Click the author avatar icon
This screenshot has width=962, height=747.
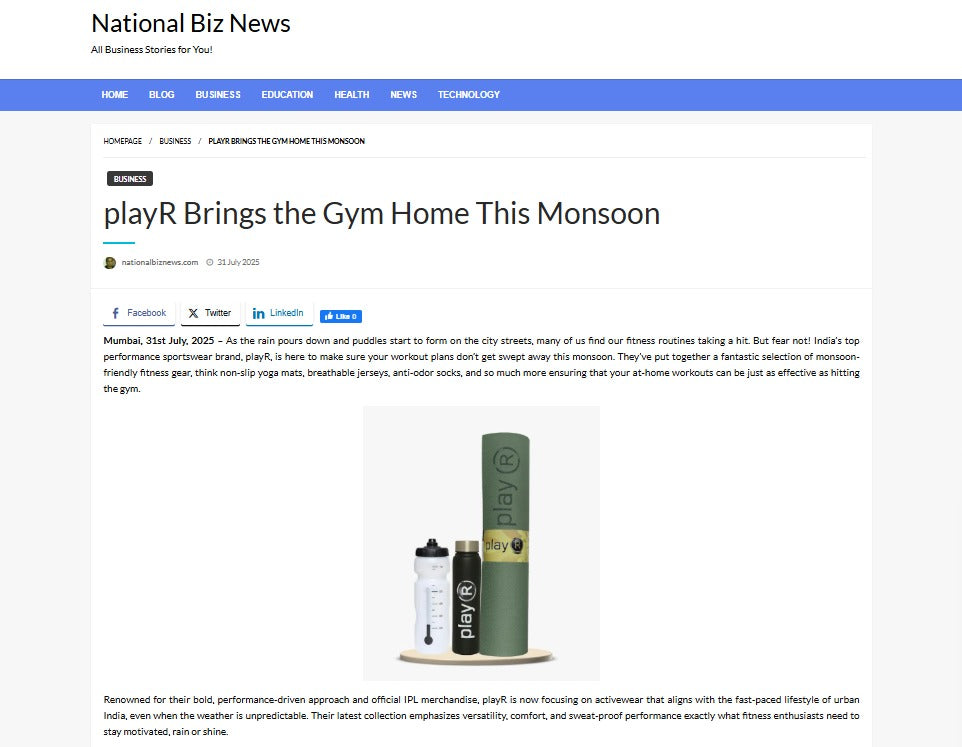(x=110, y=262)
